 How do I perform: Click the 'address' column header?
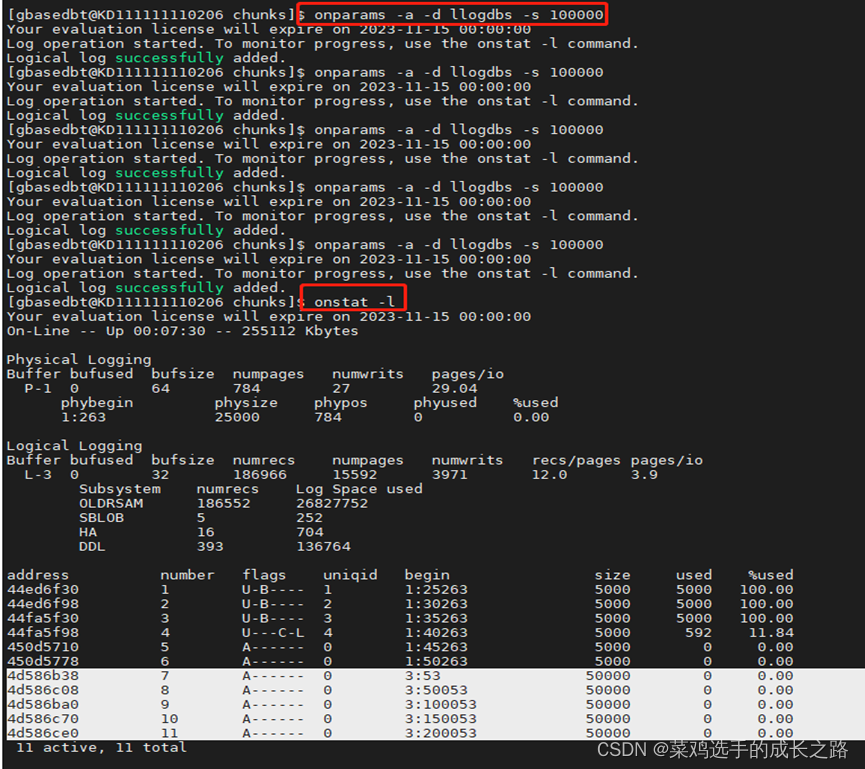click(38, 575)
